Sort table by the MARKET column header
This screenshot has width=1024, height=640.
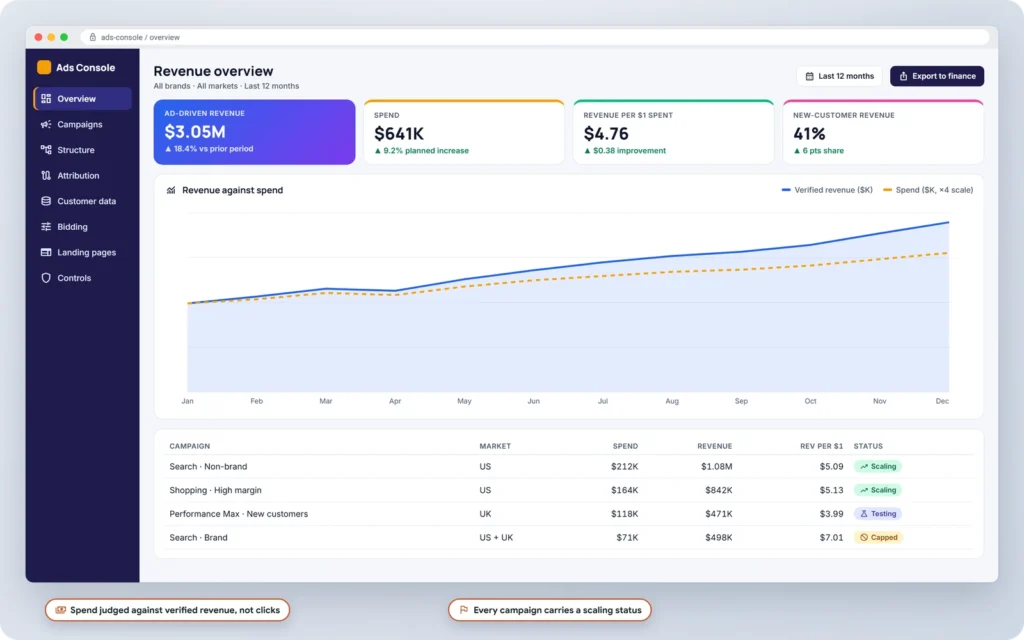click(x=495, y=446)
